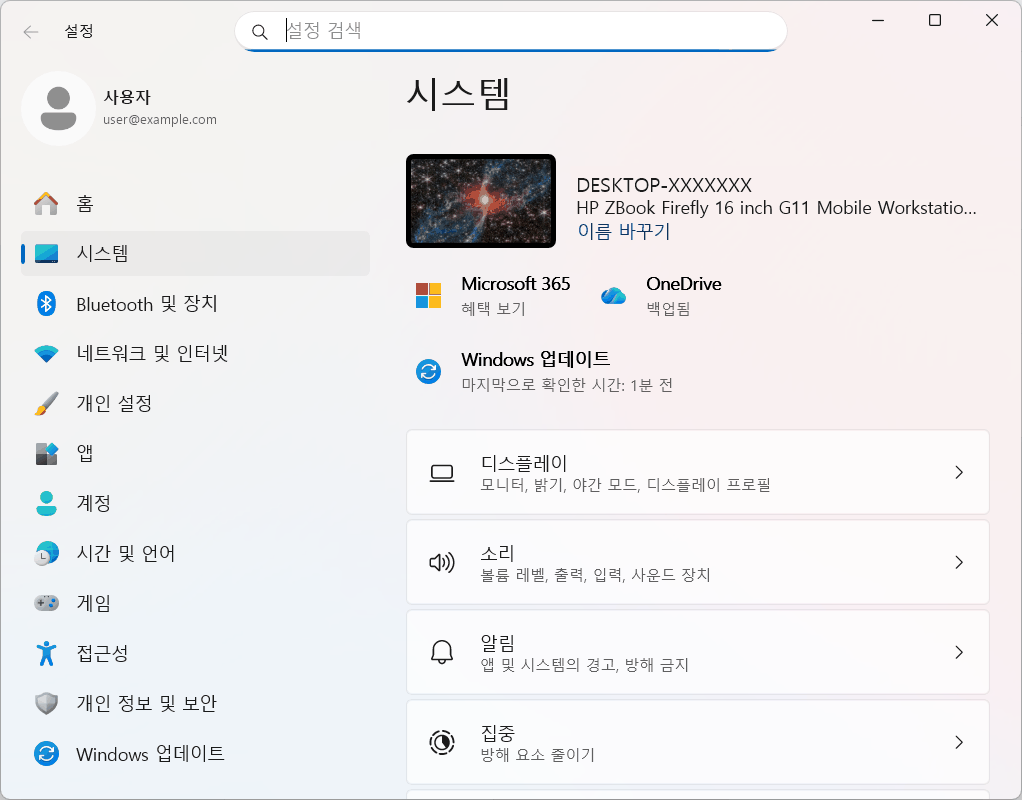This screenshot has width=1022, height=800.
Task: Click the back arrow icon
Action: pyautogui.click(x=31, y=31)
